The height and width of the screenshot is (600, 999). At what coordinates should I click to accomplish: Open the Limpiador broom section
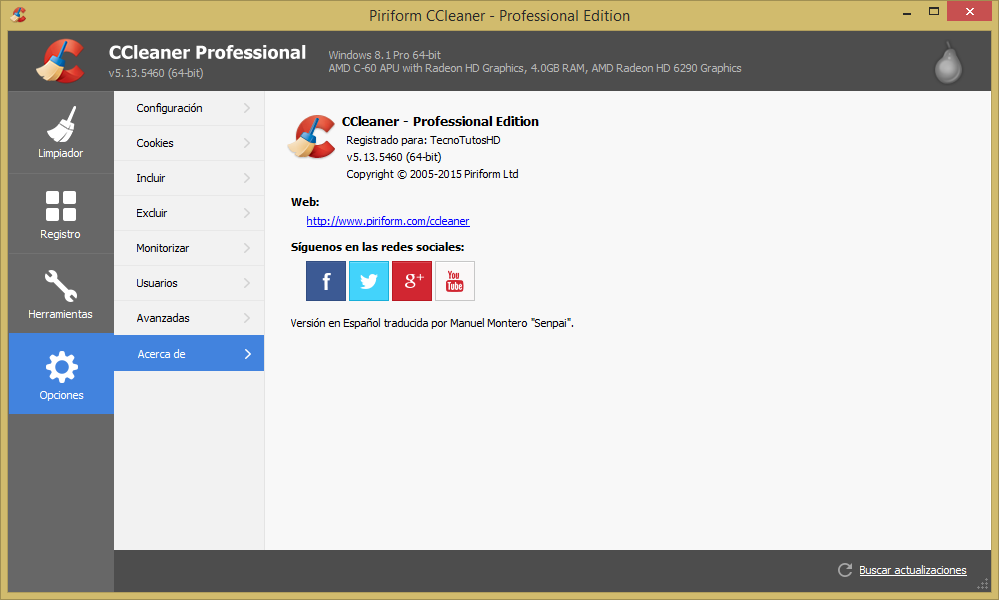pos(61,132)
